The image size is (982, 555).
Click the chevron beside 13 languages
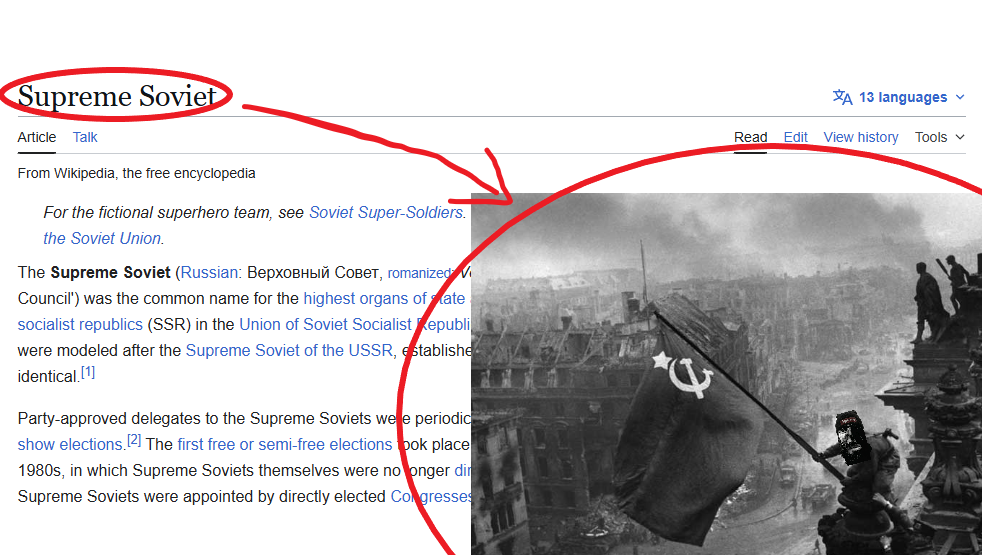point(960,97)
